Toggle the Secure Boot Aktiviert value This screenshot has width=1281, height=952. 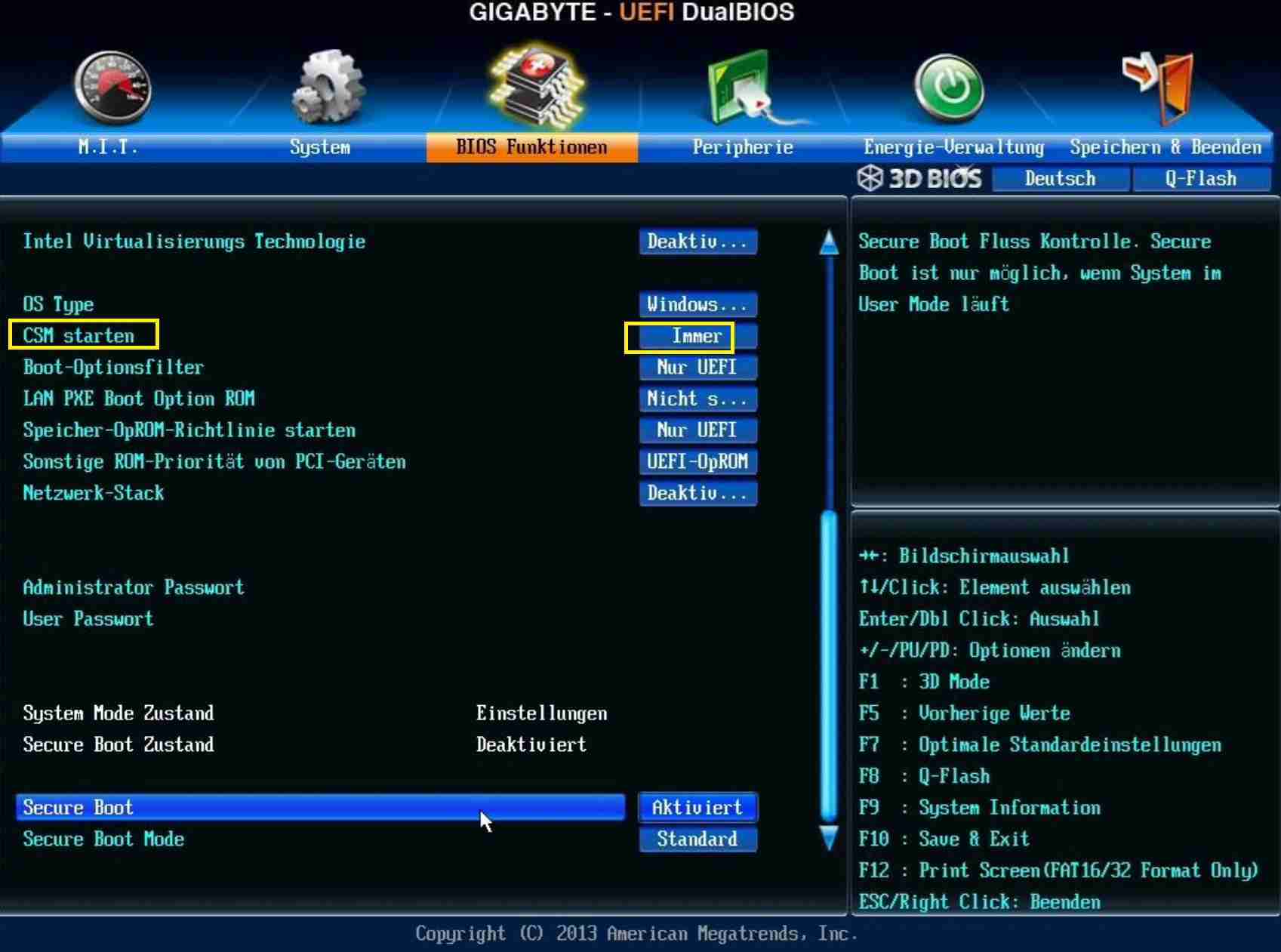pos(697,807)
